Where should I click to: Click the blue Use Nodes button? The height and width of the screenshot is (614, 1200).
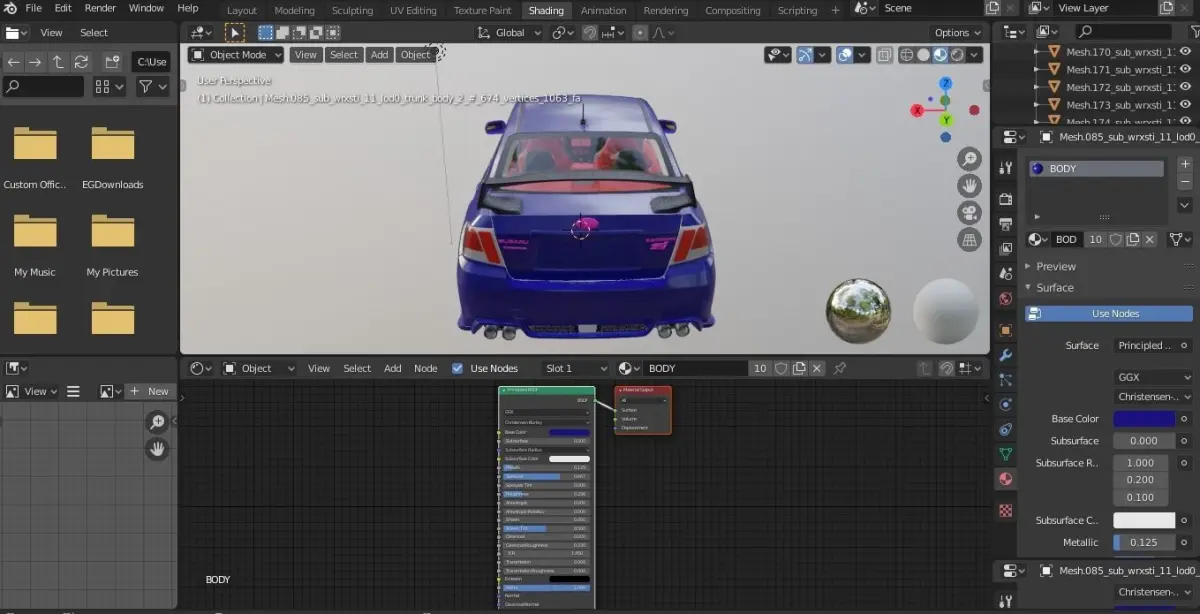click(1109, 313)
